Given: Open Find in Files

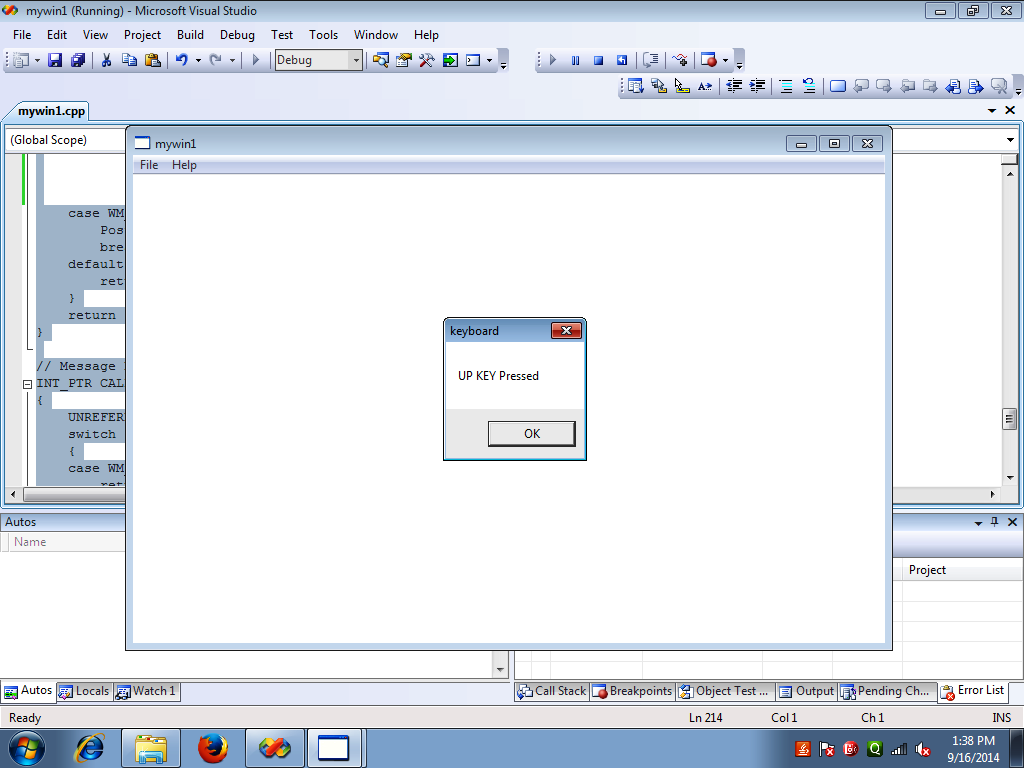Looking at the screenshot, I should point(381,60).
